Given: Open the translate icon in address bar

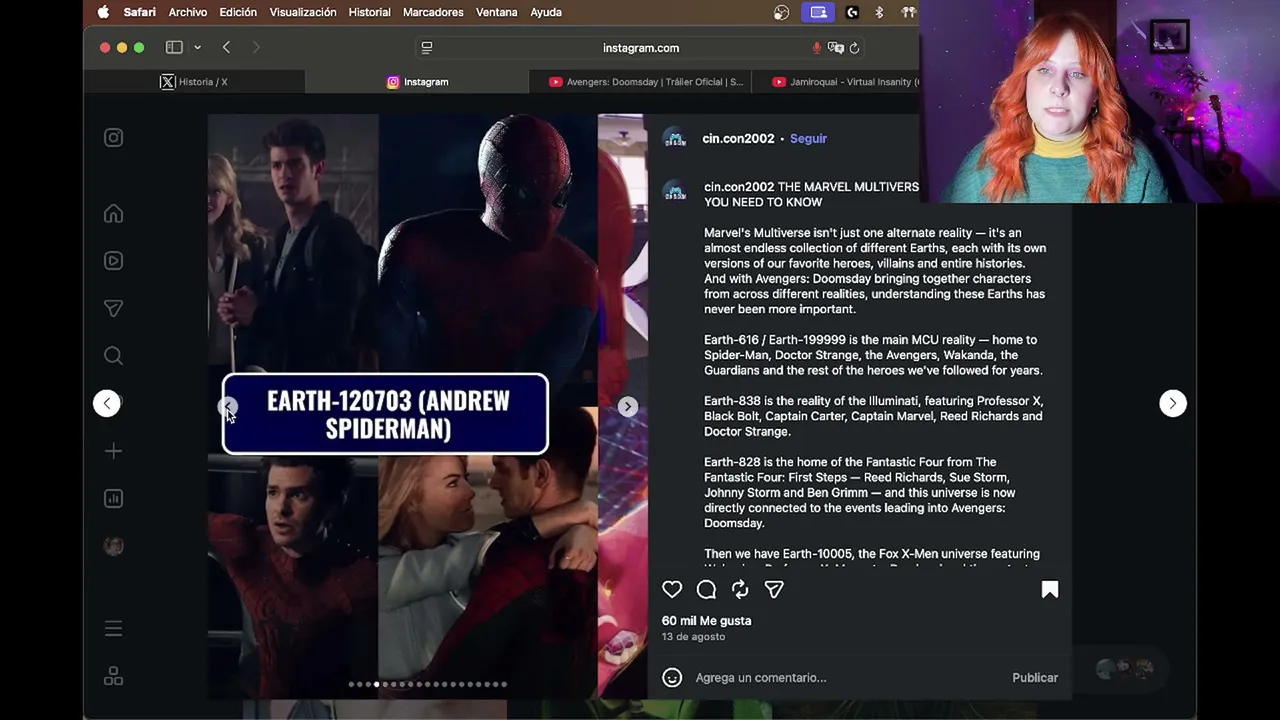Looking at the screenshot, I should click(836, 48).
